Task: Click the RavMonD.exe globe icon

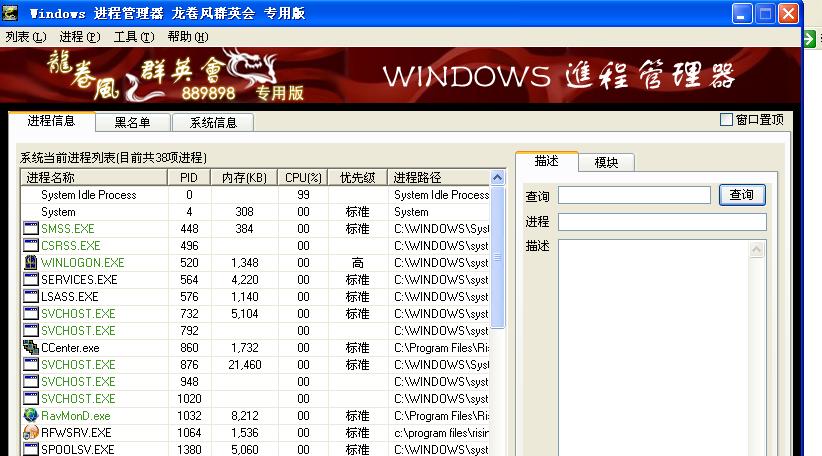Action: pos(31,415)
